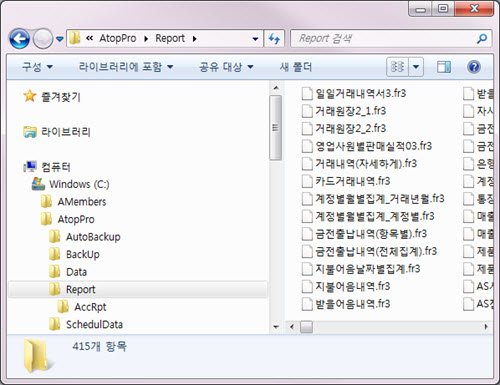Select file 계정별월별집계_계정별.fr3
Screen dimensions: 500x385
point(368,216)
